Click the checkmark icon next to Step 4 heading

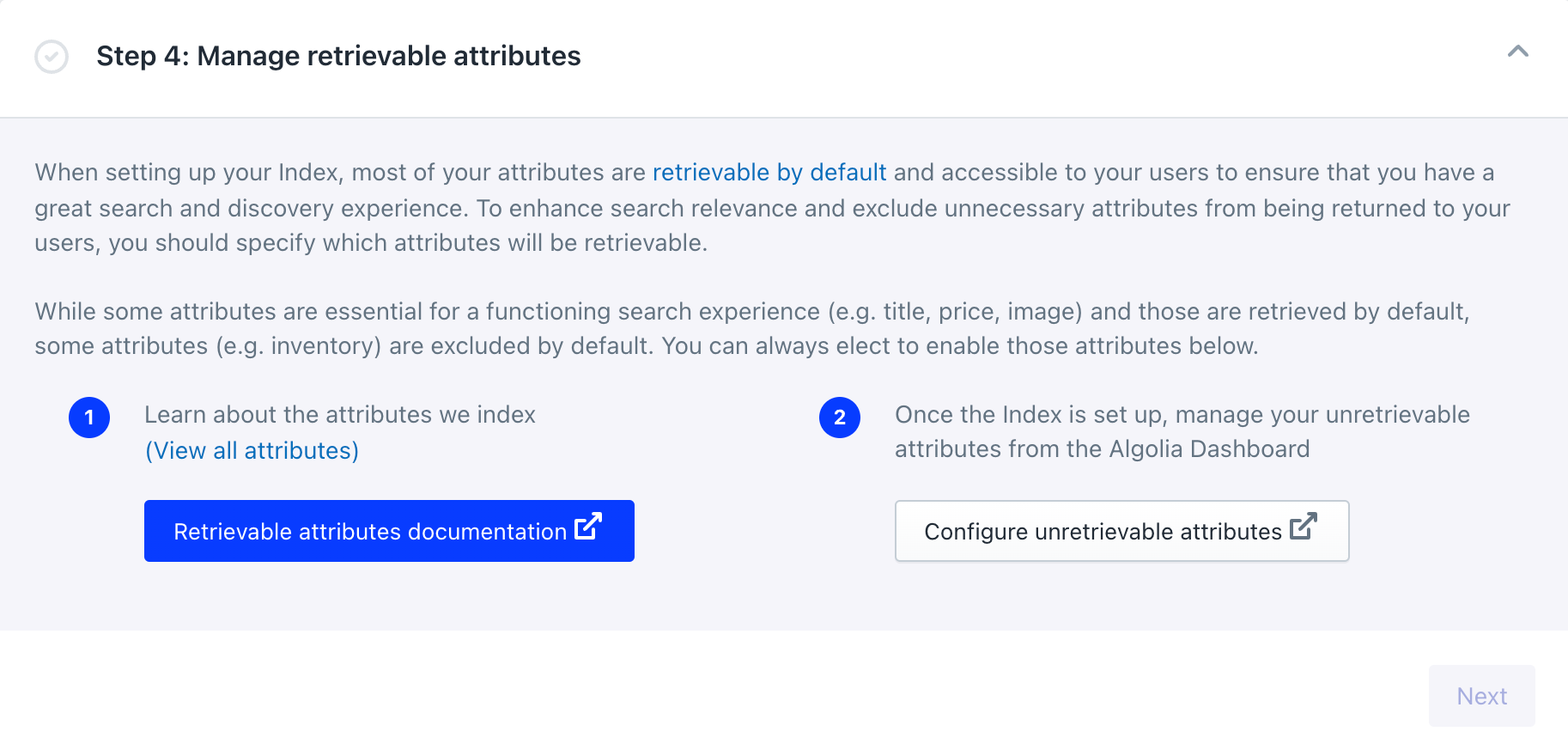point(52,57)
